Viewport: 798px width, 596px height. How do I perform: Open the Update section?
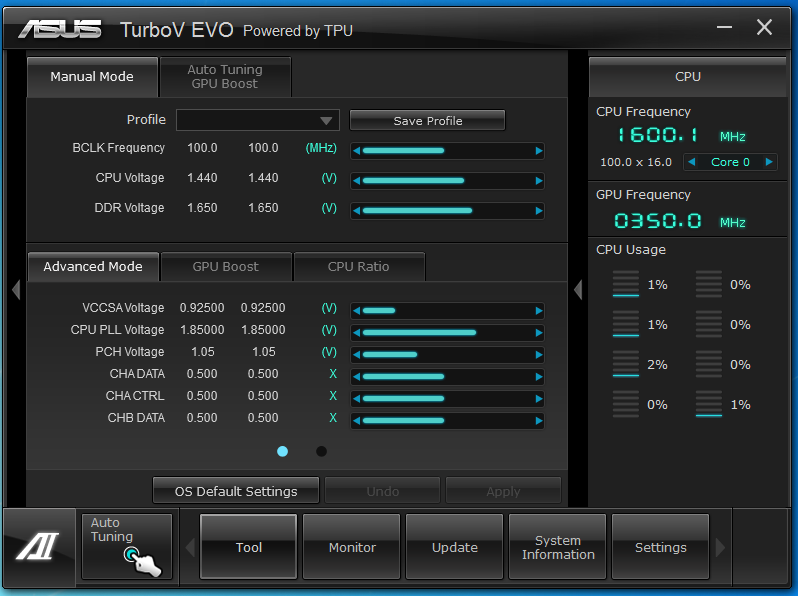click(454, 547)
